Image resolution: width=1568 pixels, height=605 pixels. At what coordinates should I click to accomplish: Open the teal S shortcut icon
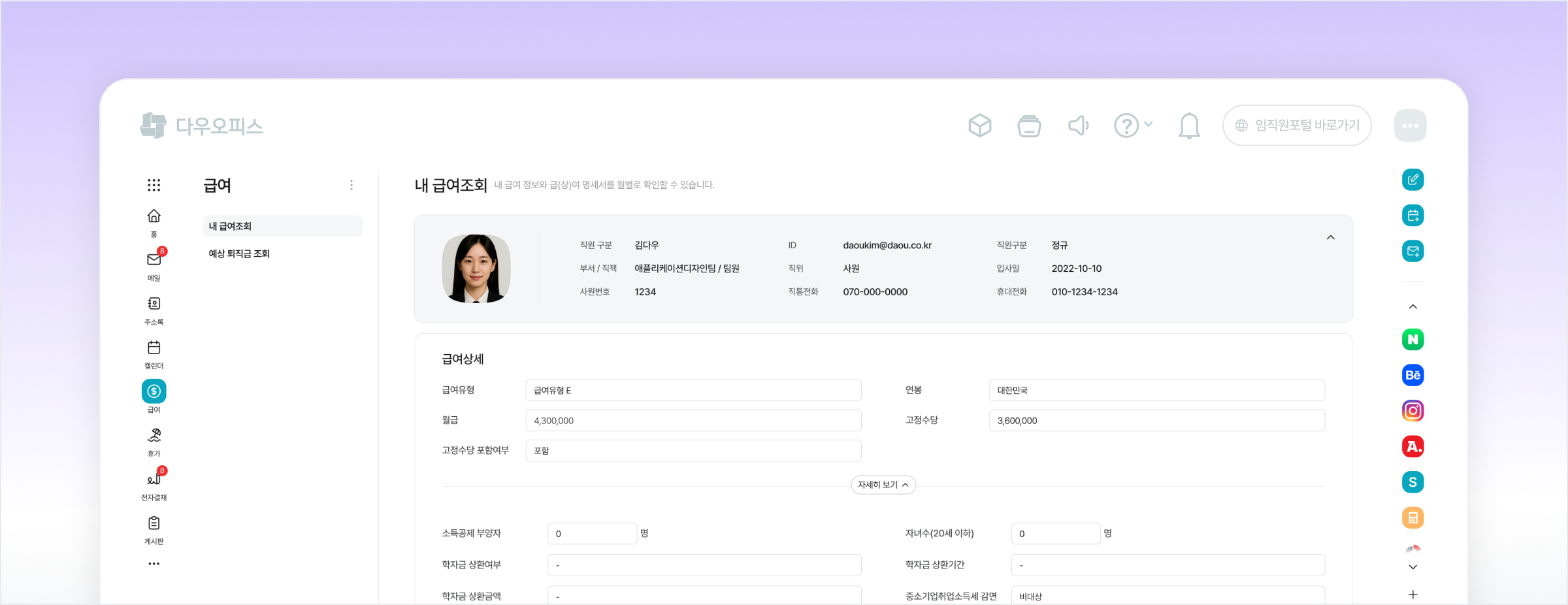click(1413, 482)
